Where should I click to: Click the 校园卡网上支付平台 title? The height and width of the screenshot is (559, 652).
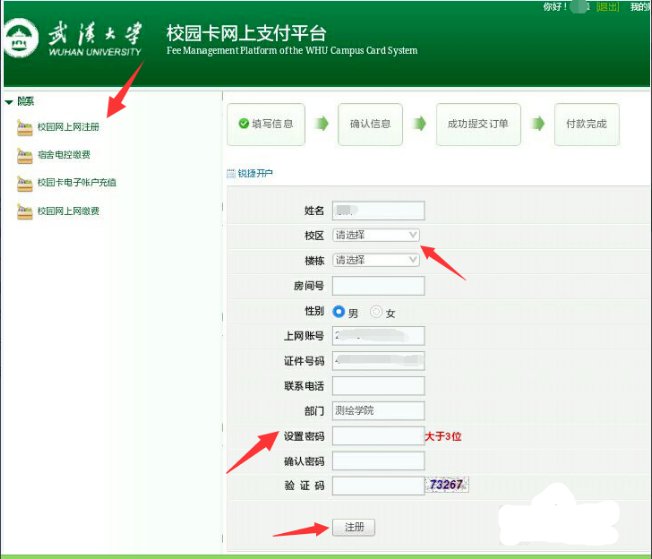coord(246,33)
